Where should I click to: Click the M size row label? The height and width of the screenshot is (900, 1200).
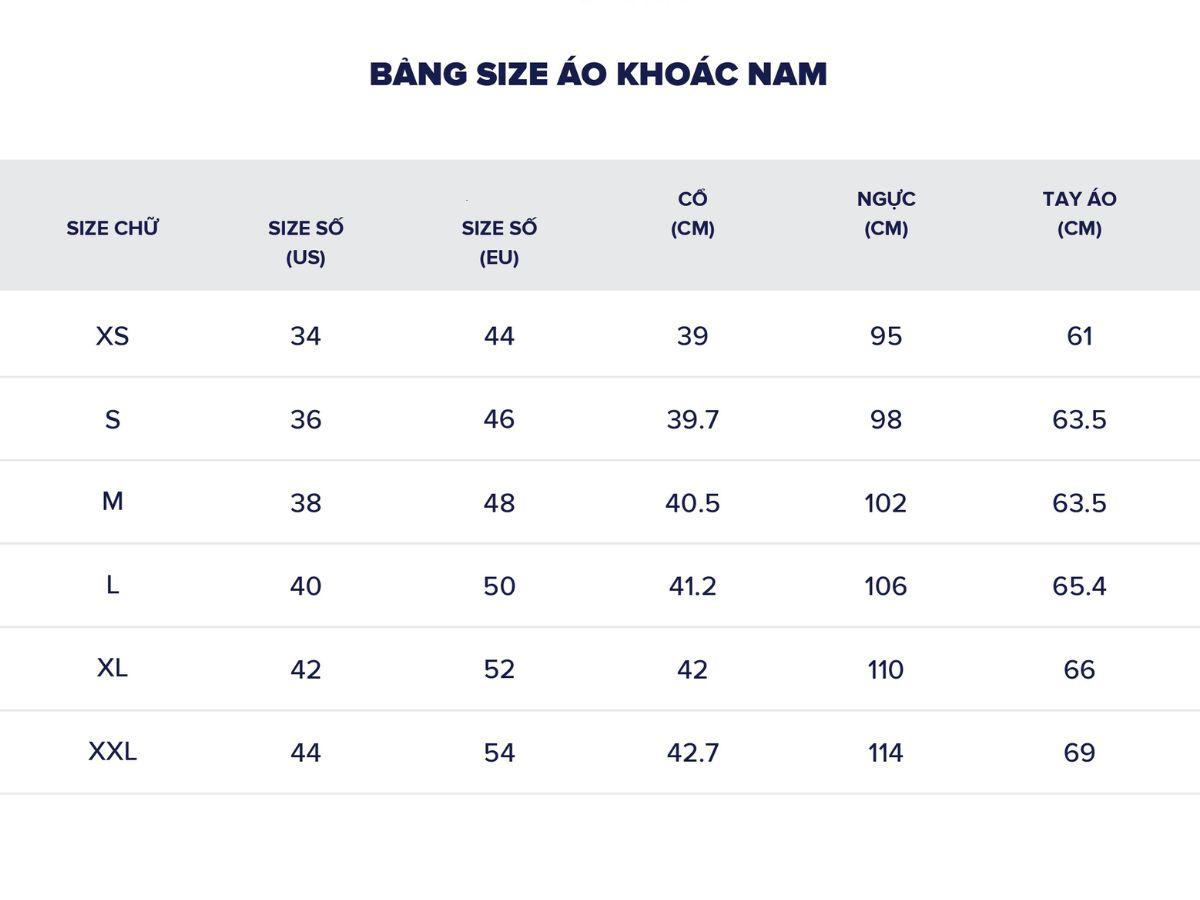point(113,502)
